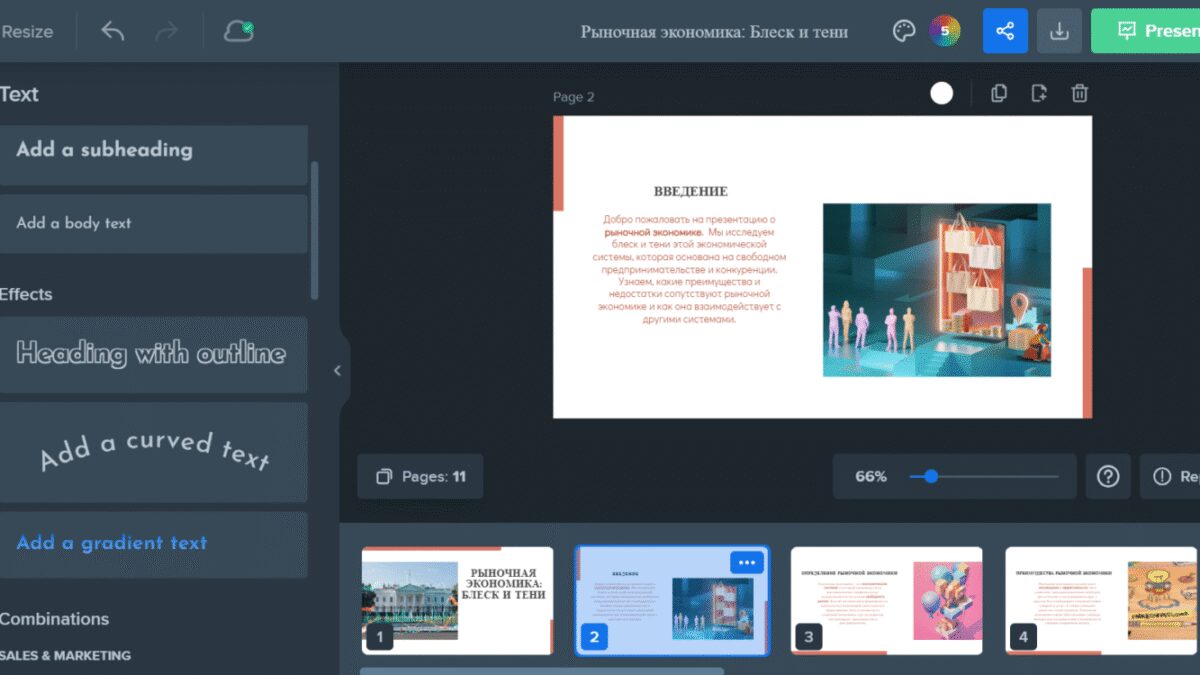
Task: Click the Page 2 label above canvas
Action: [x=574, y=97]
